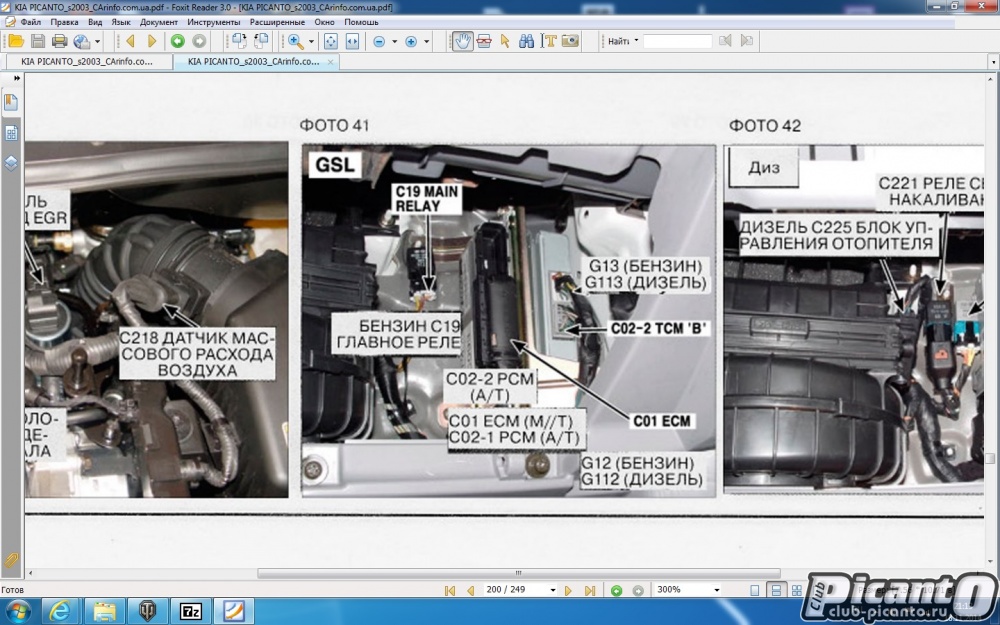Click the blue zoom in plus button
This screenshot has width=1000, height=625.
[x=411, y=41]
